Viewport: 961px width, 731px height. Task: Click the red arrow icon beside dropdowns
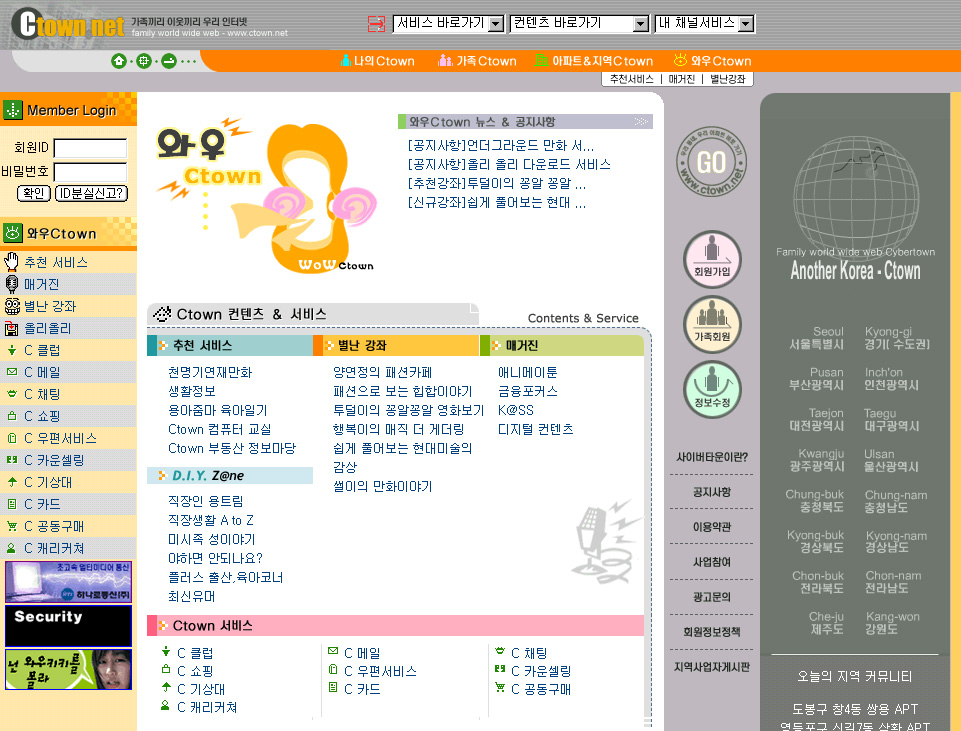pos(376,24)
